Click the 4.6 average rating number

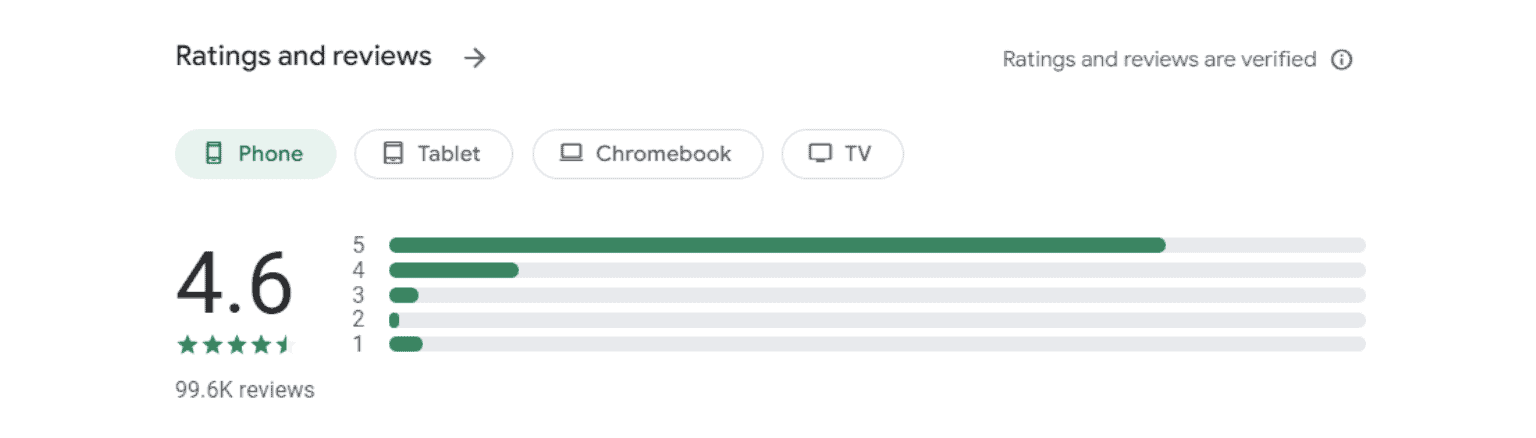click(234, 284)
